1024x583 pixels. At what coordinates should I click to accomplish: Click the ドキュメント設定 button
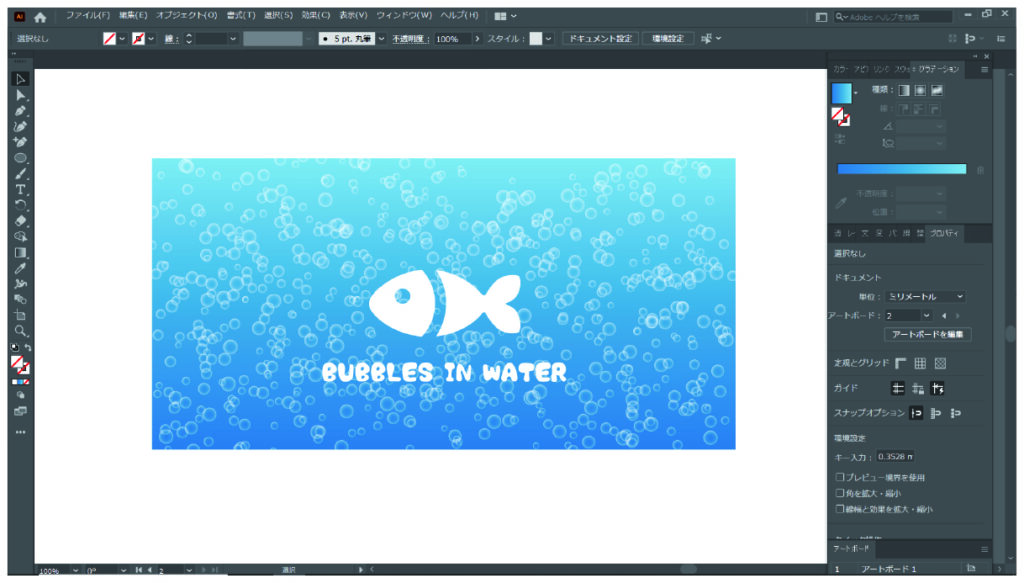[600, 39]
